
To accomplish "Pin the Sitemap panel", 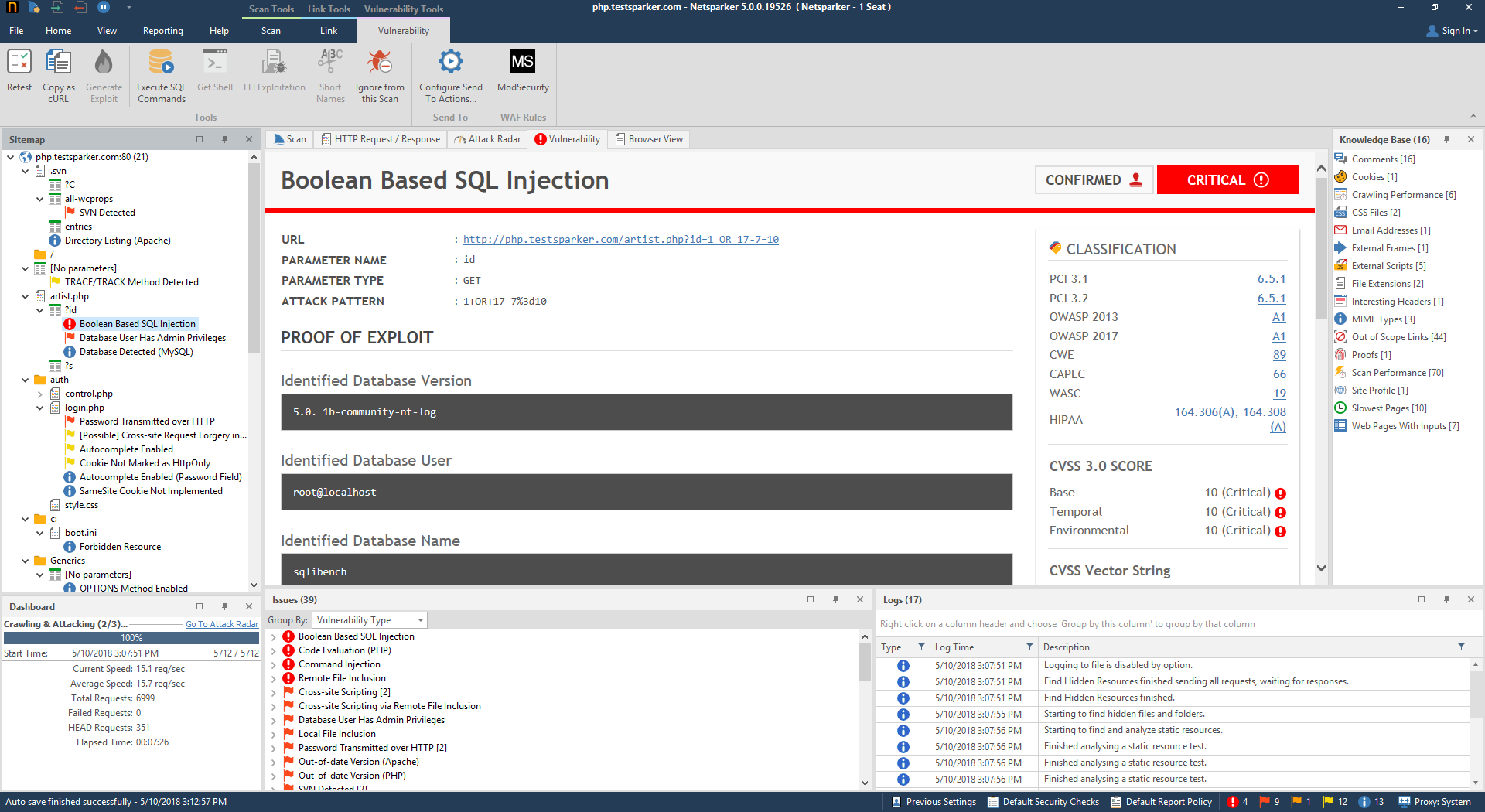I will click(224, 140).
